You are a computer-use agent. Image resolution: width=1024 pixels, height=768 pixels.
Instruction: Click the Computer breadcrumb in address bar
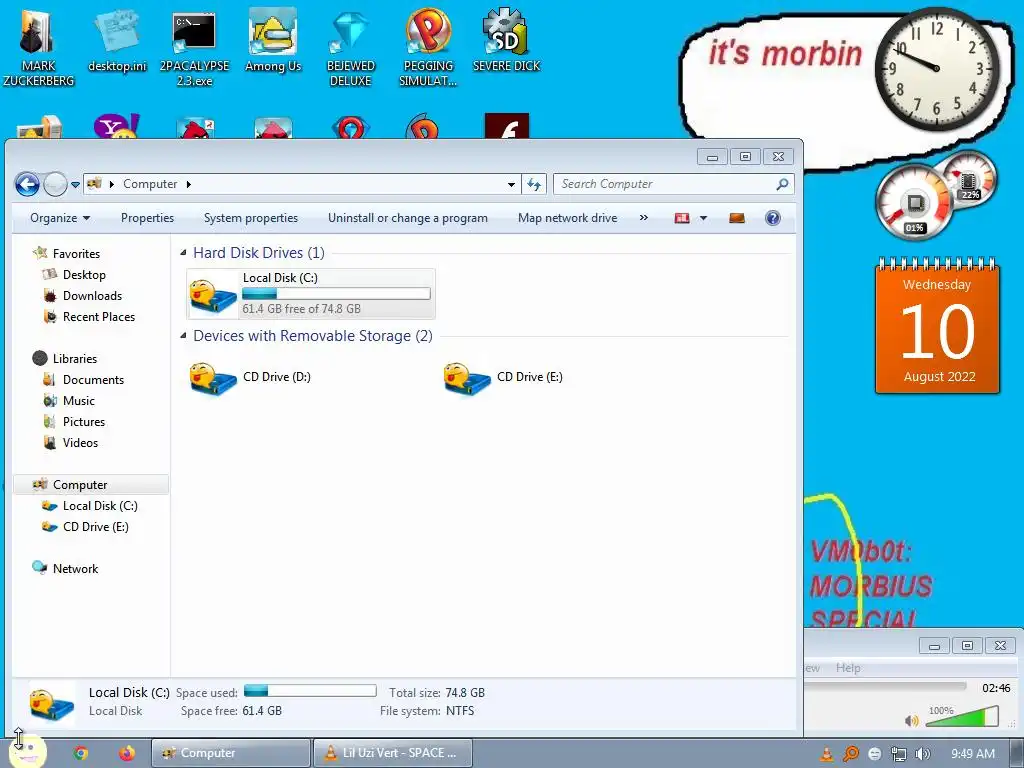150,184
